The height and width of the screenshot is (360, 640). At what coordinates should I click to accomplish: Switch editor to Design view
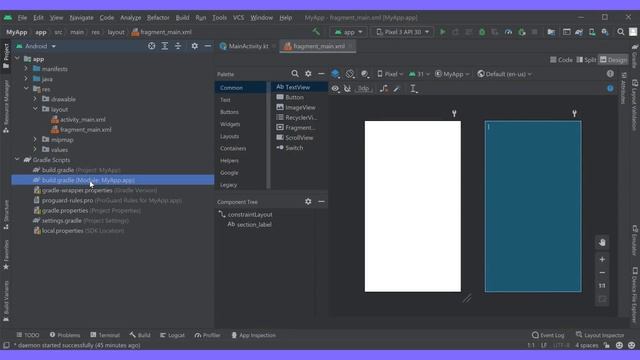(613, 60)
